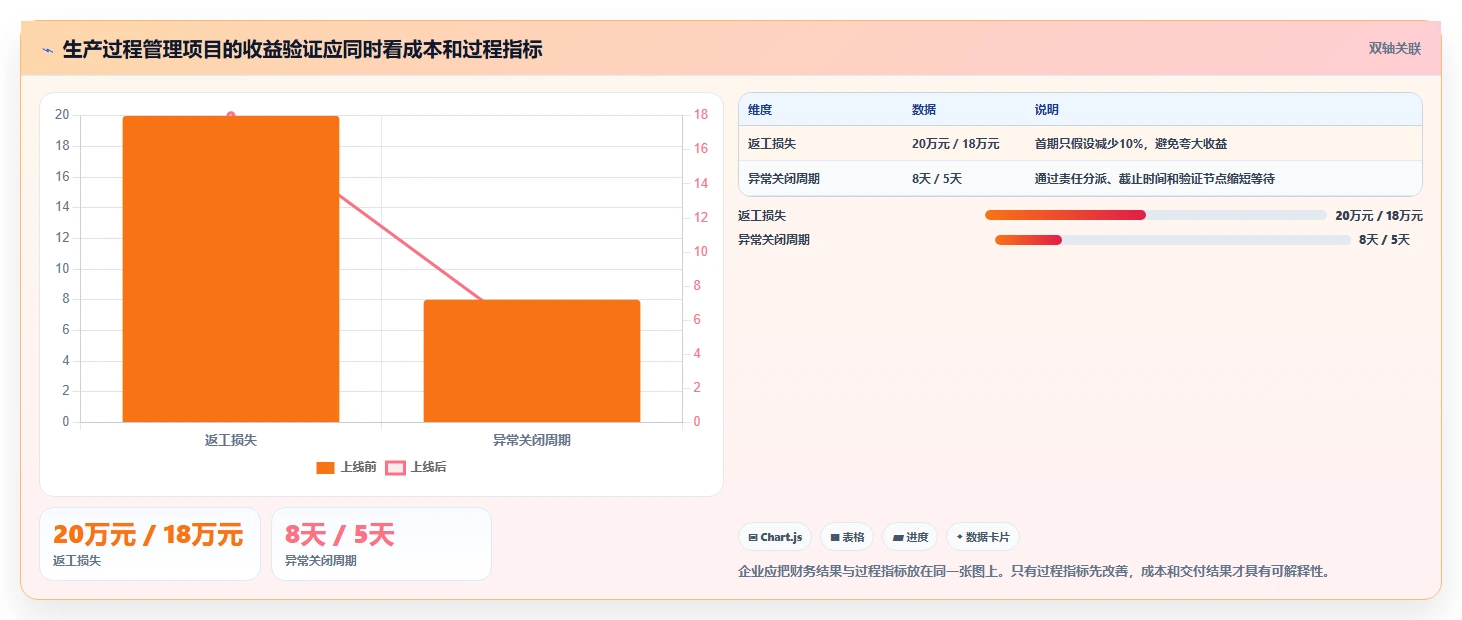Click the table cell 20万元 / 18万元

point(955,144)
